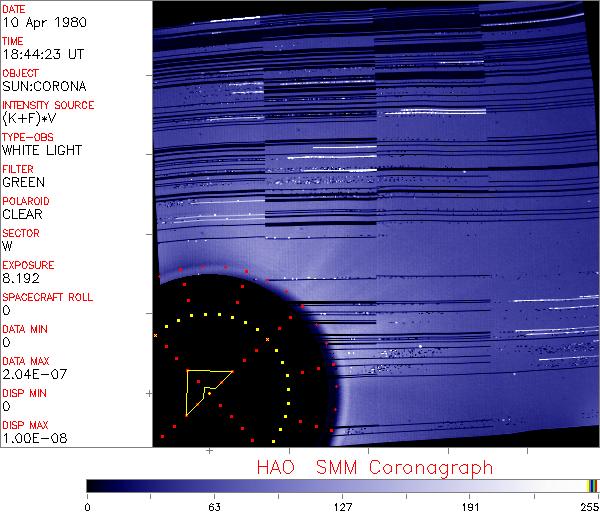
Task: Click the GREEN filter value
Action: 24,182
